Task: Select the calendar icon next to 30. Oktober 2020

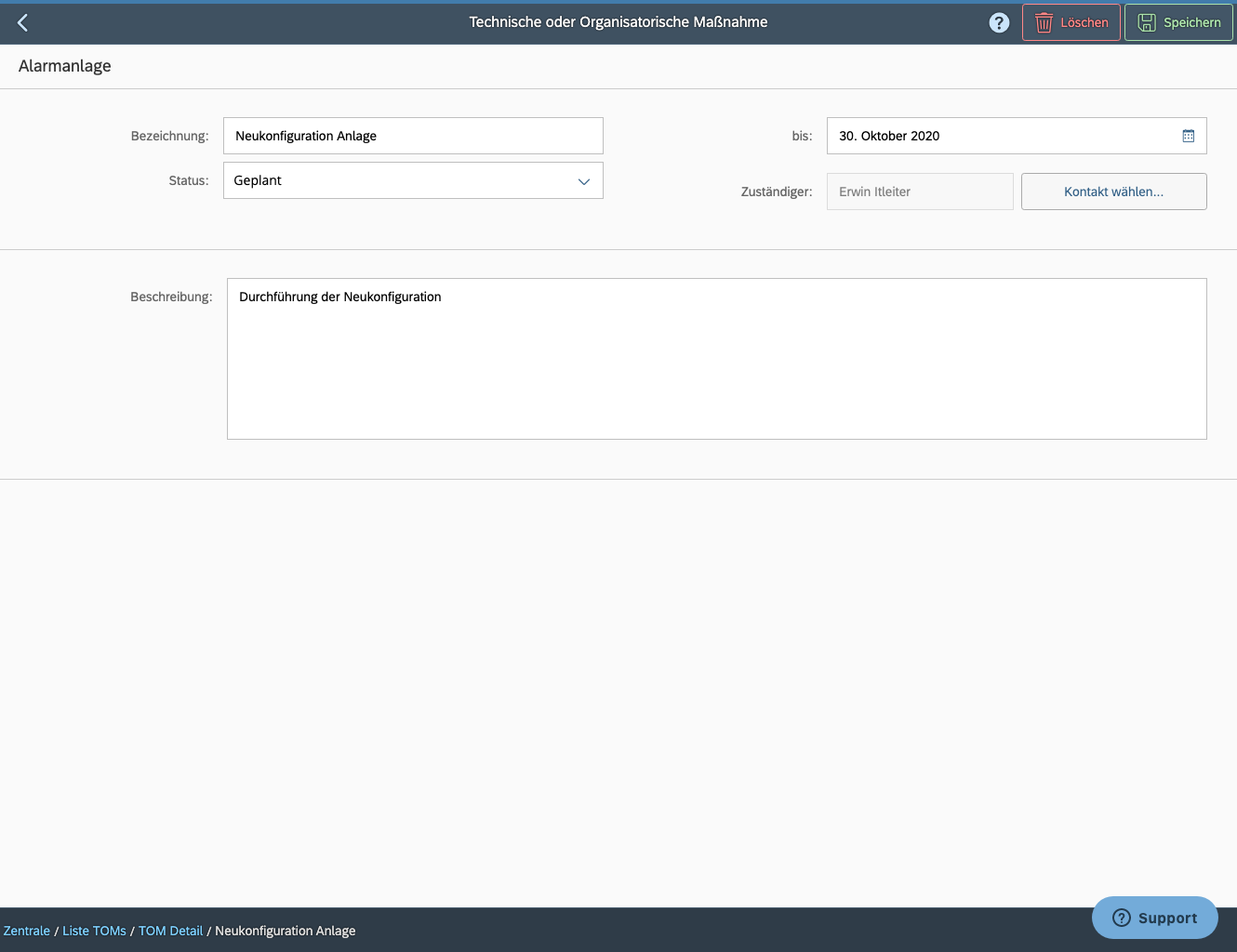Action: click(1188, 136)
